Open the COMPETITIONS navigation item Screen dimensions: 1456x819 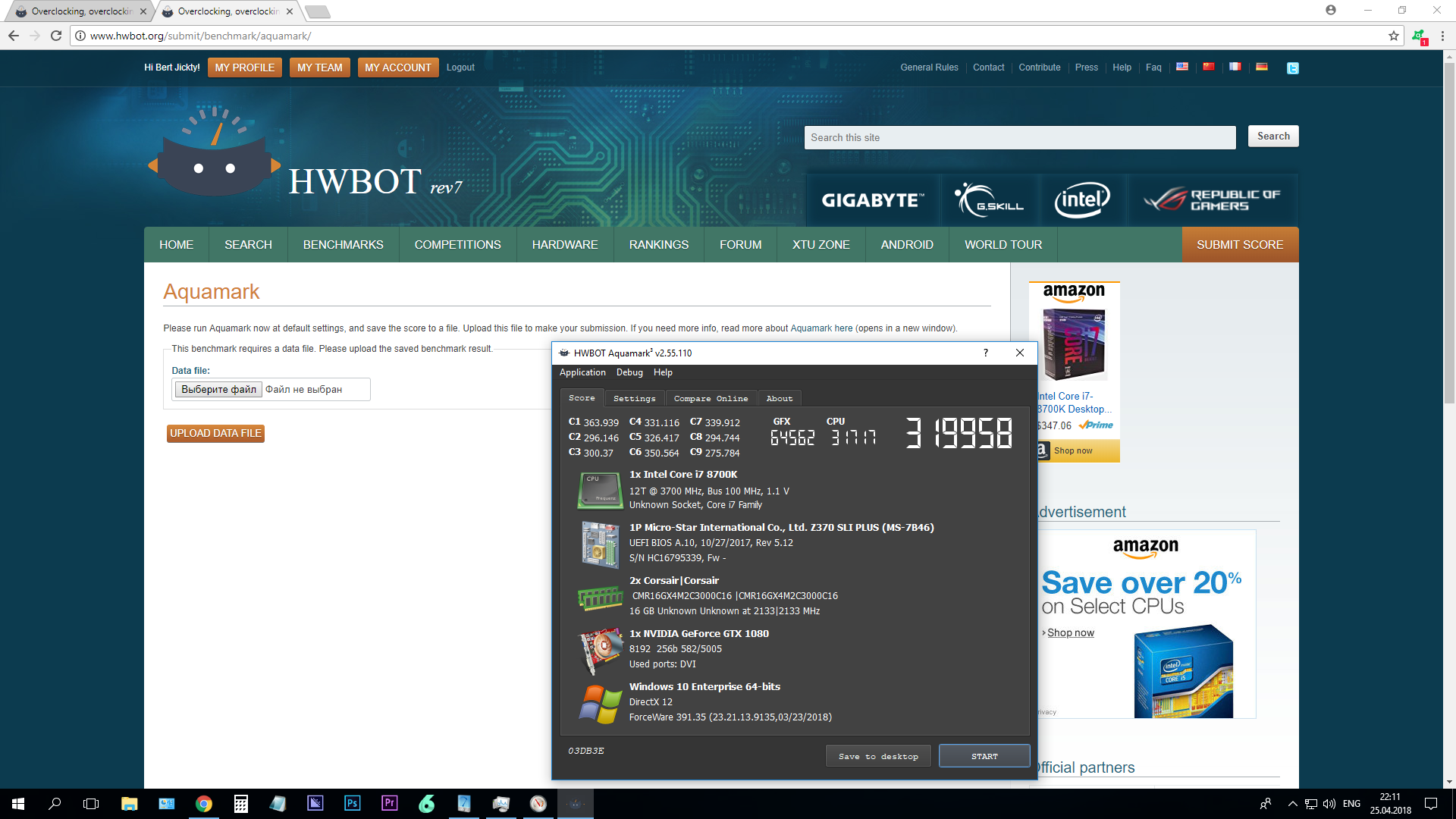[457, 244]
